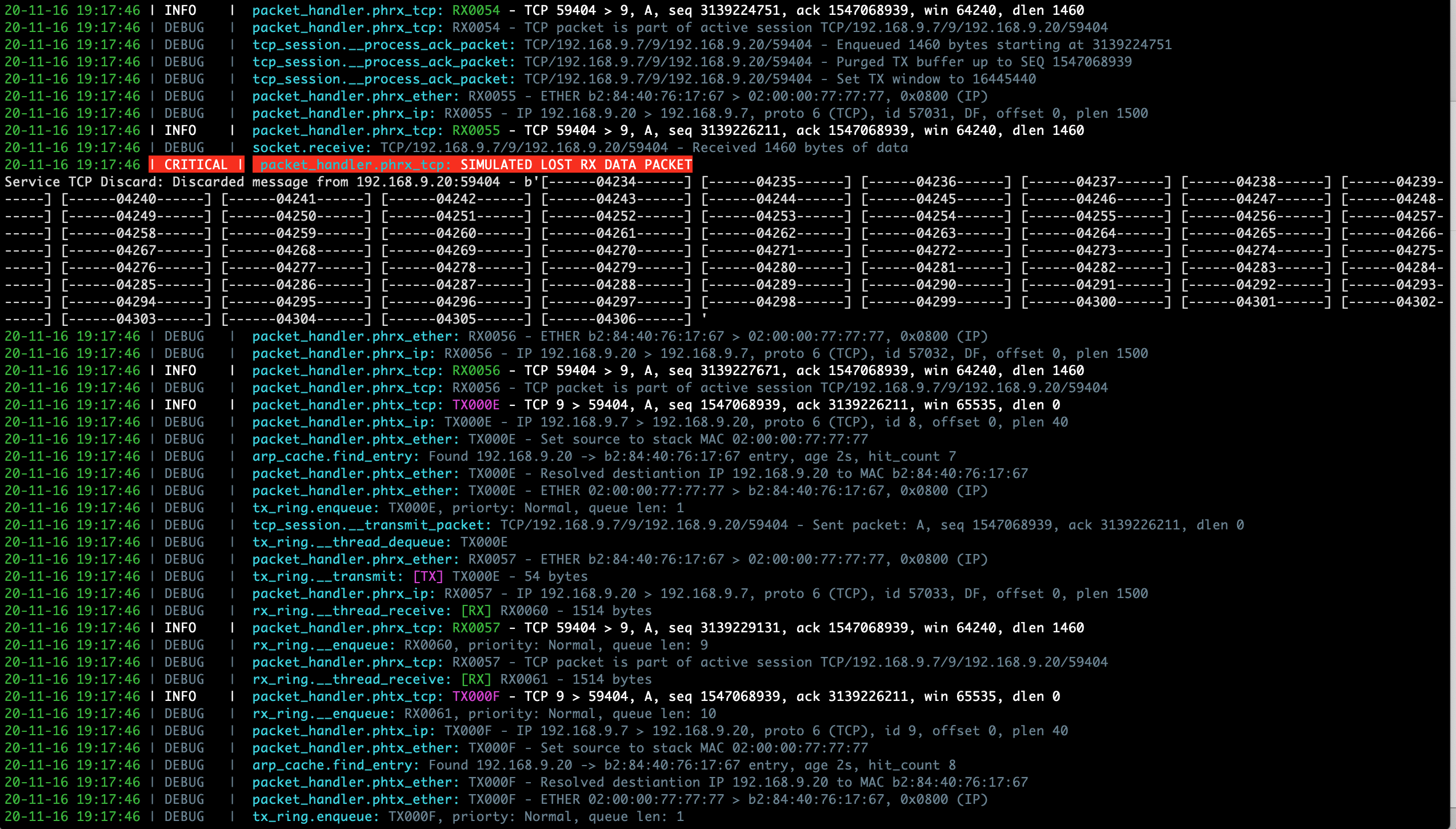Select the tcp_session.__process_ack_packet function name

click(382, 45)
